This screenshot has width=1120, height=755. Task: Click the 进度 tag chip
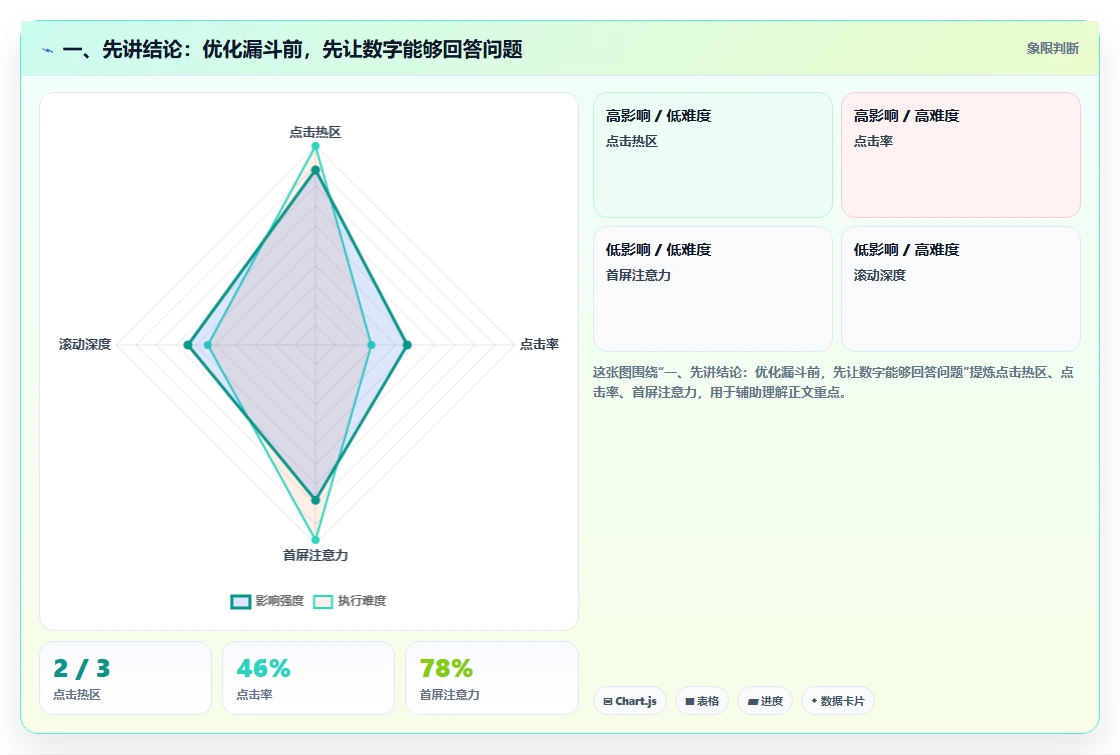pyautogui.click(x=765, y=701)
